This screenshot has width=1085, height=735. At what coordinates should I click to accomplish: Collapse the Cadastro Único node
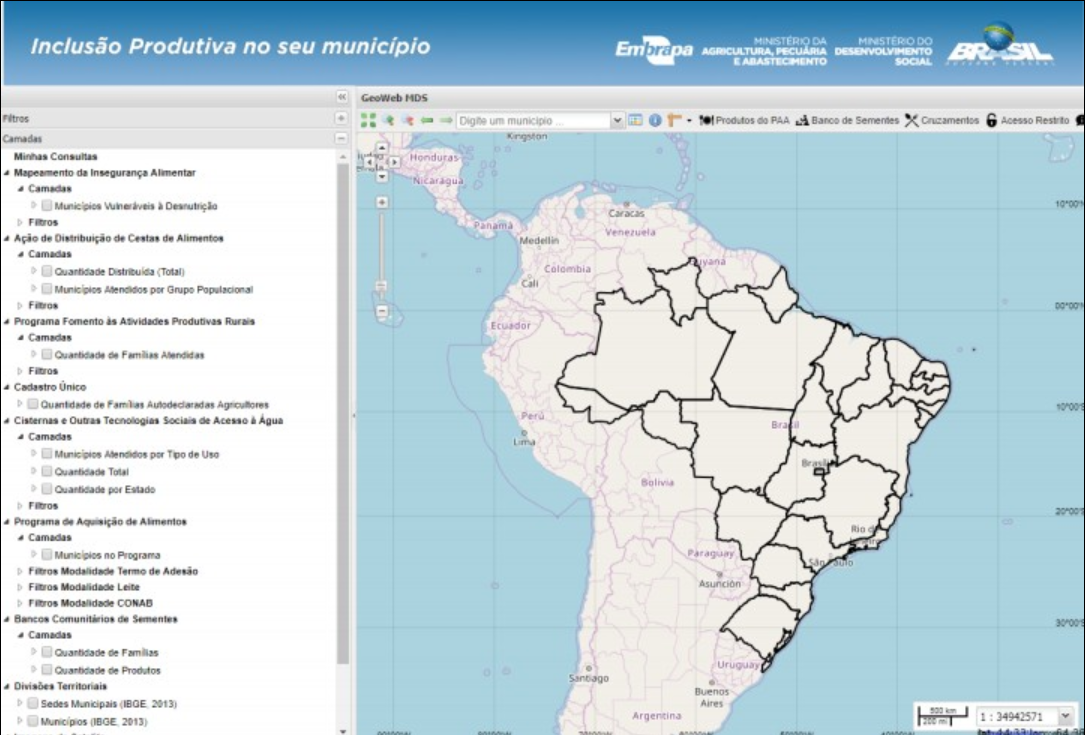(7, 388)
